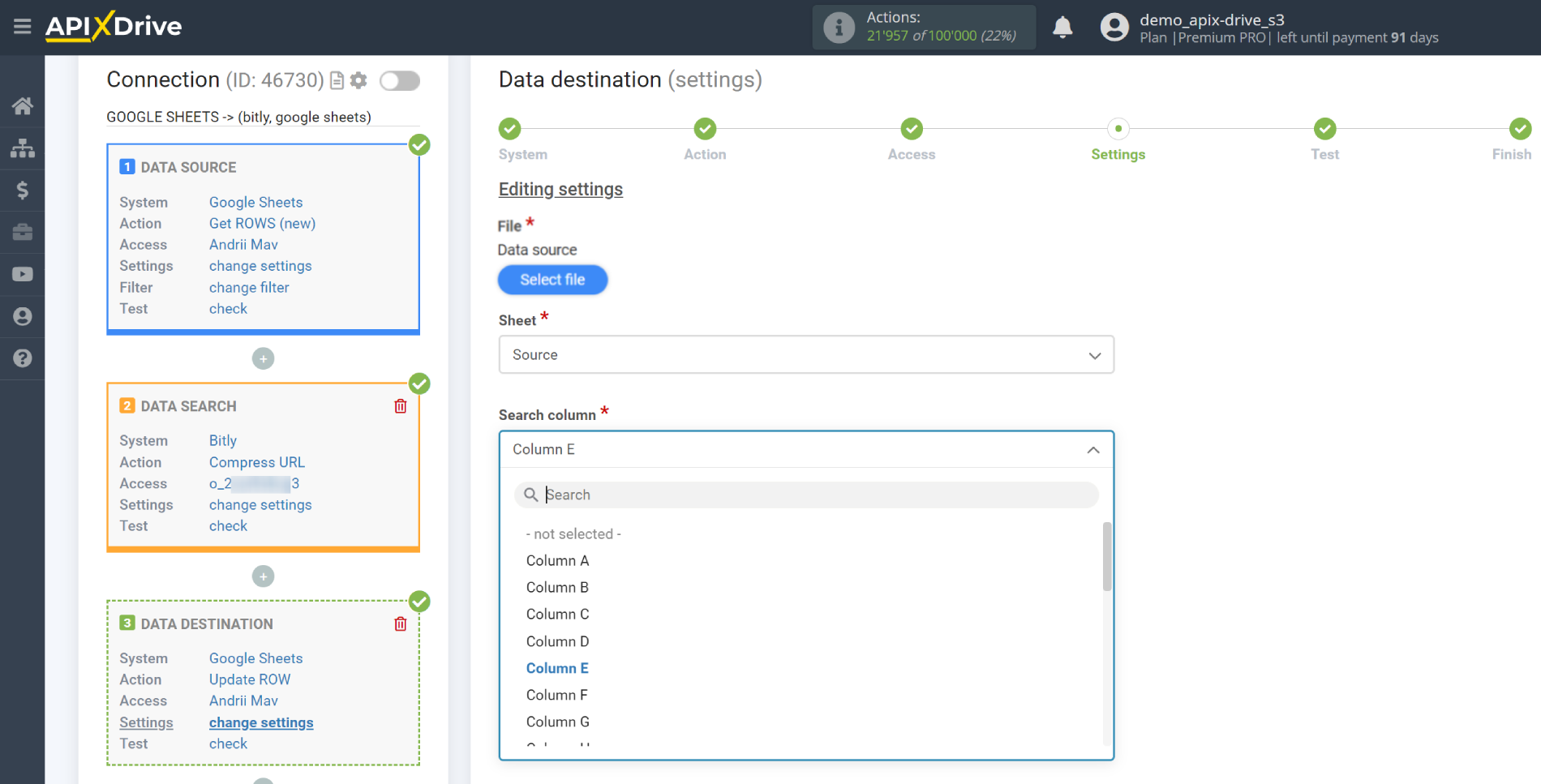Open the Sheet dropdown showing Source
The width and height of the screenshot is (1541, 784).
tap(806, 355)
